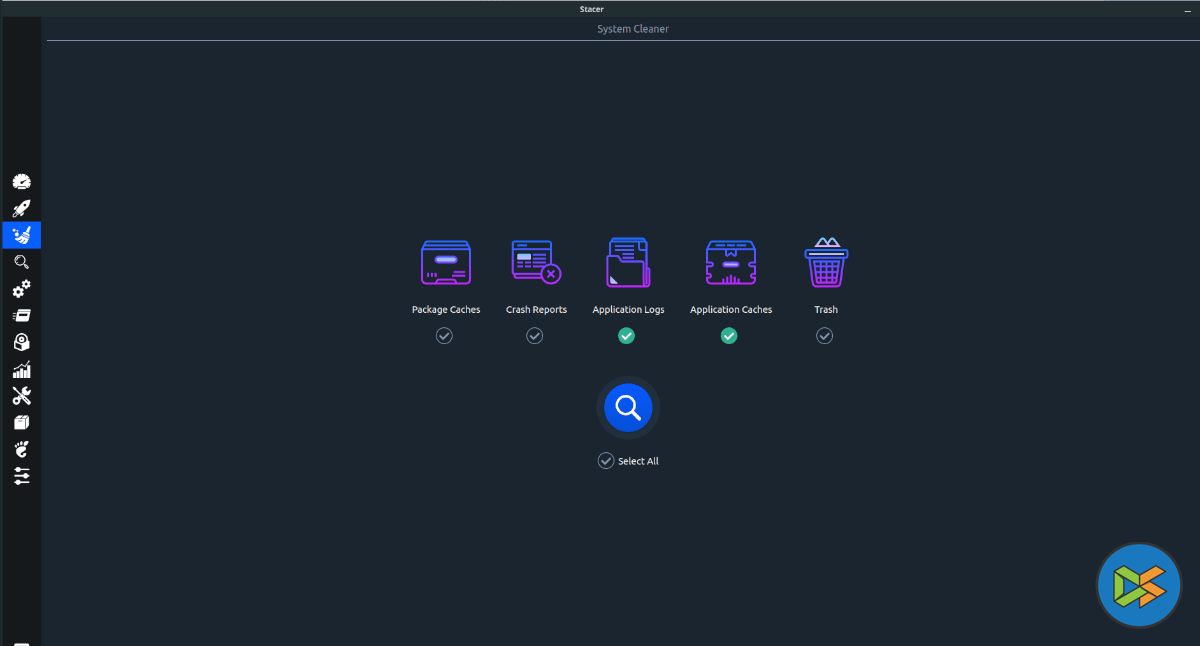Open Services double-gear icon
1200x646 pixels.
click(x=21, y=289)
